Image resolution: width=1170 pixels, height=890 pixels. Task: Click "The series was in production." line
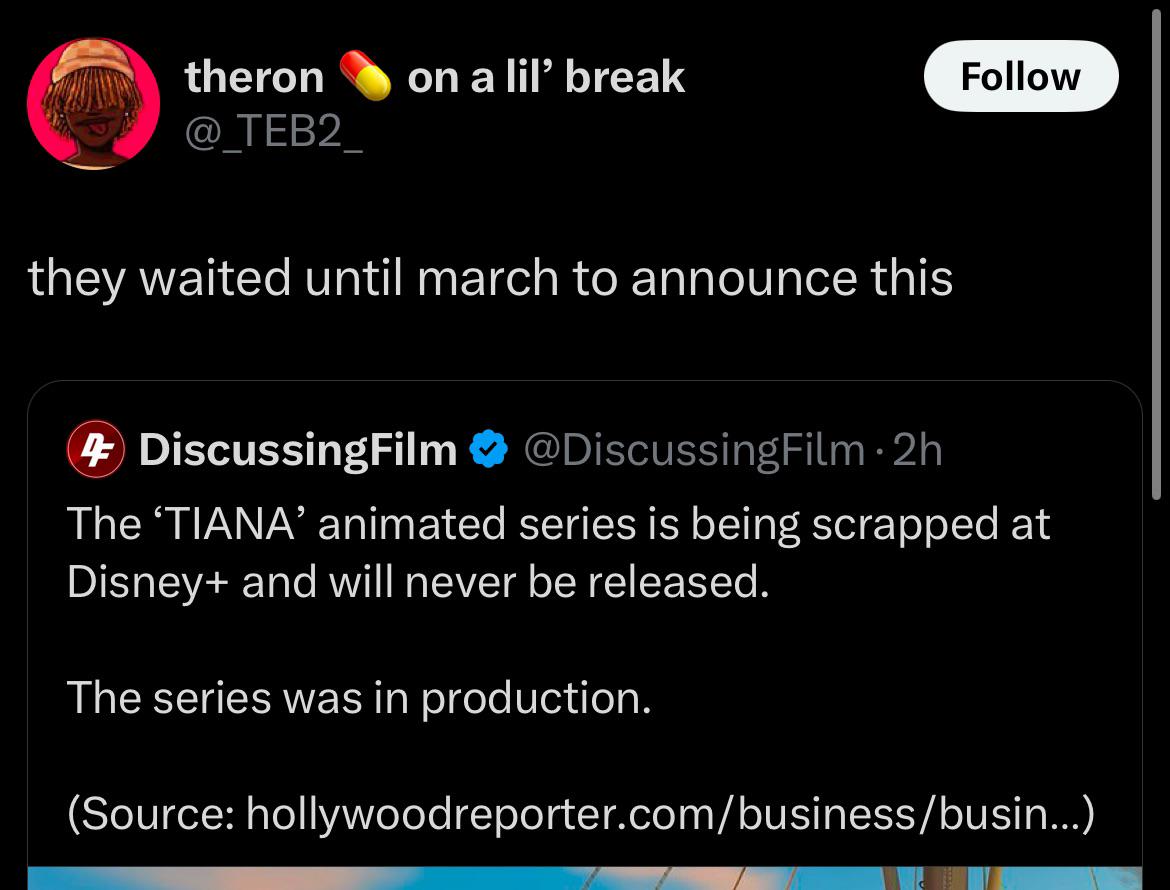(359, 697)
